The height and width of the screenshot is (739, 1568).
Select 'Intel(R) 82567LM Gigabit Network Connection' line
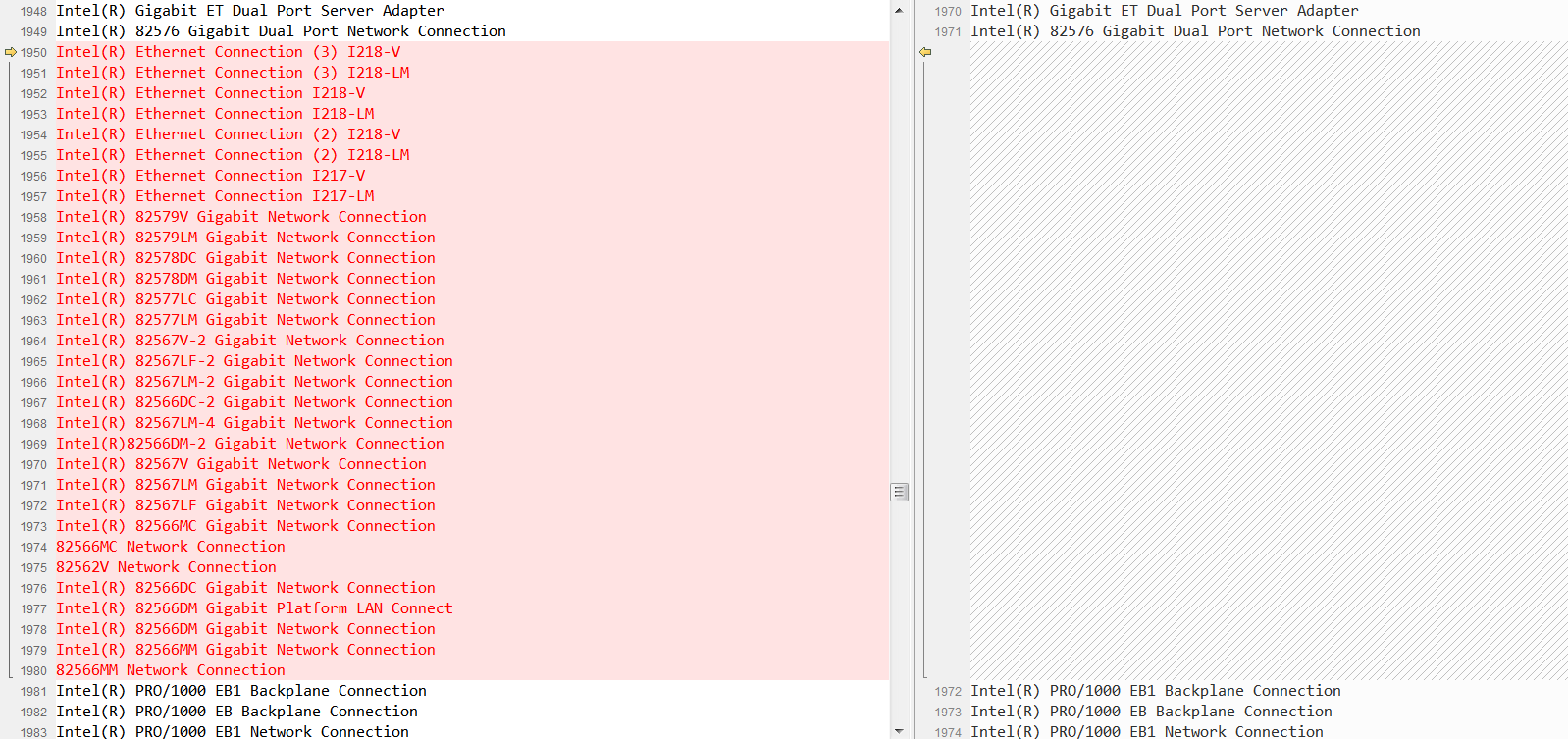click(x=245, y=485)
